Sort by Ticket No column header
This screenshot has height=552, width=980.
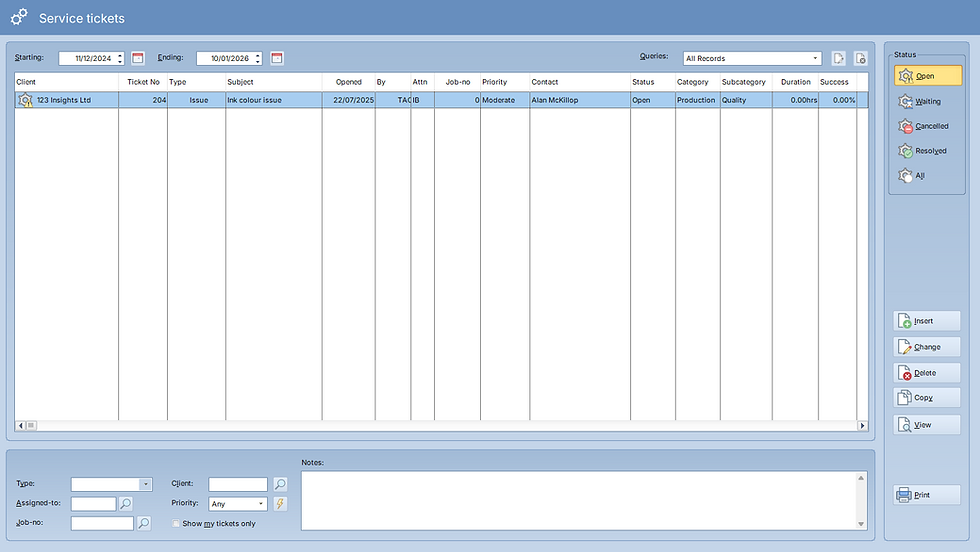143,82
